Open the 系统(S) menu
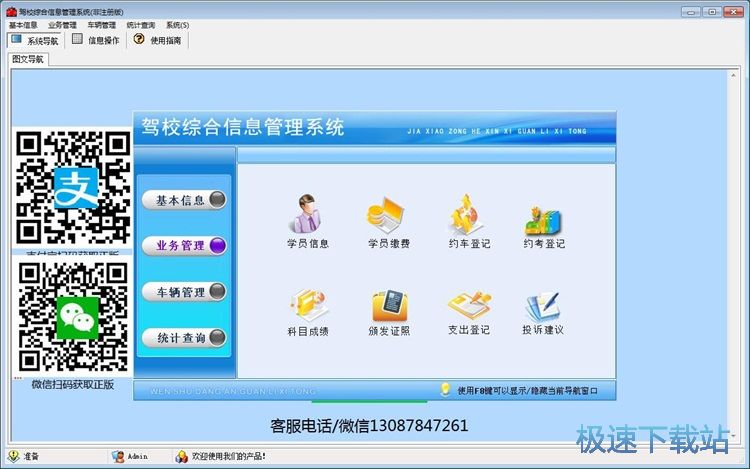This screenshot has height=469, width=750. [177, 25]
